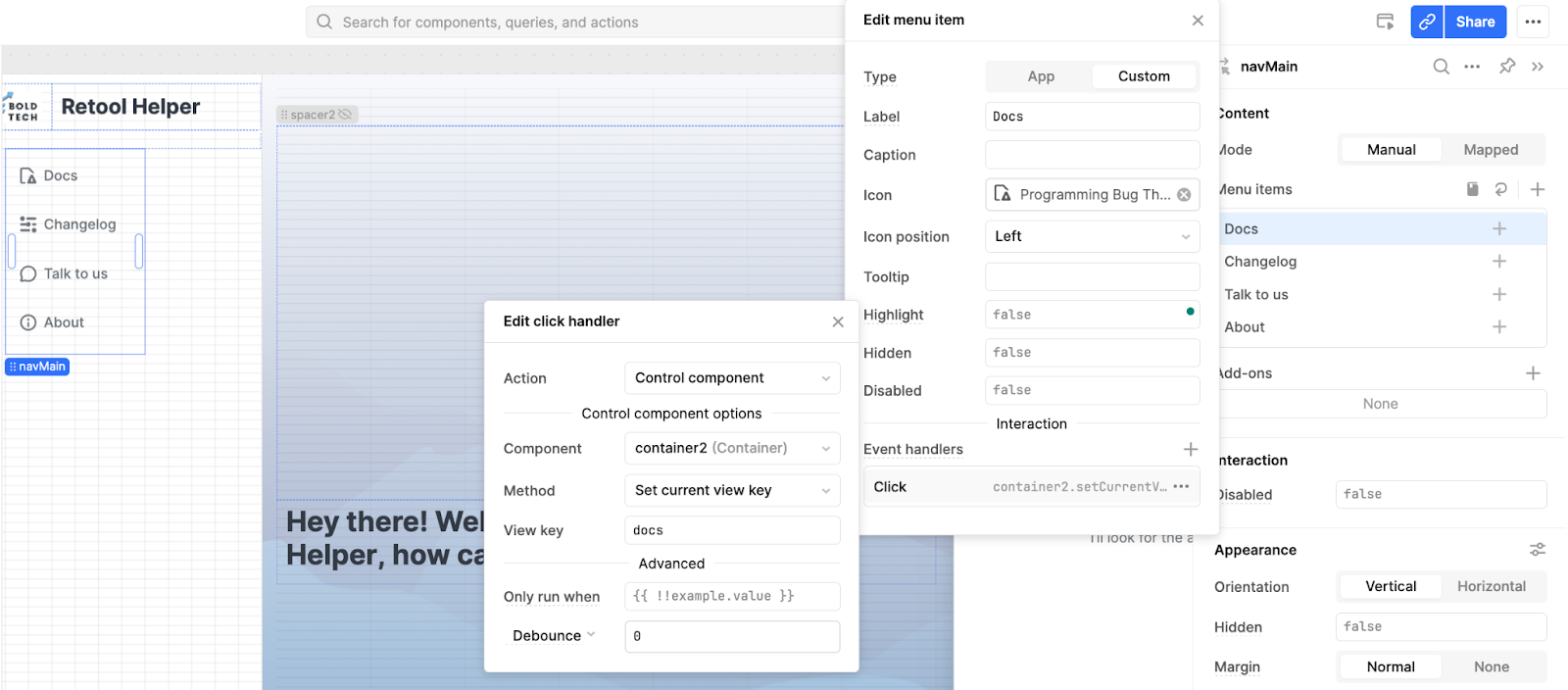Click the Bold Tech logo
1568x690 pixels.
22,107
